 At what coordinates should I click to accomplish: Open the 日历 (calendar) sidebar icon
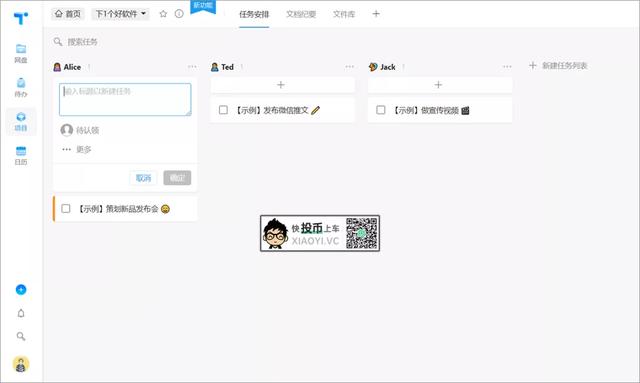(x=21, y=155)
